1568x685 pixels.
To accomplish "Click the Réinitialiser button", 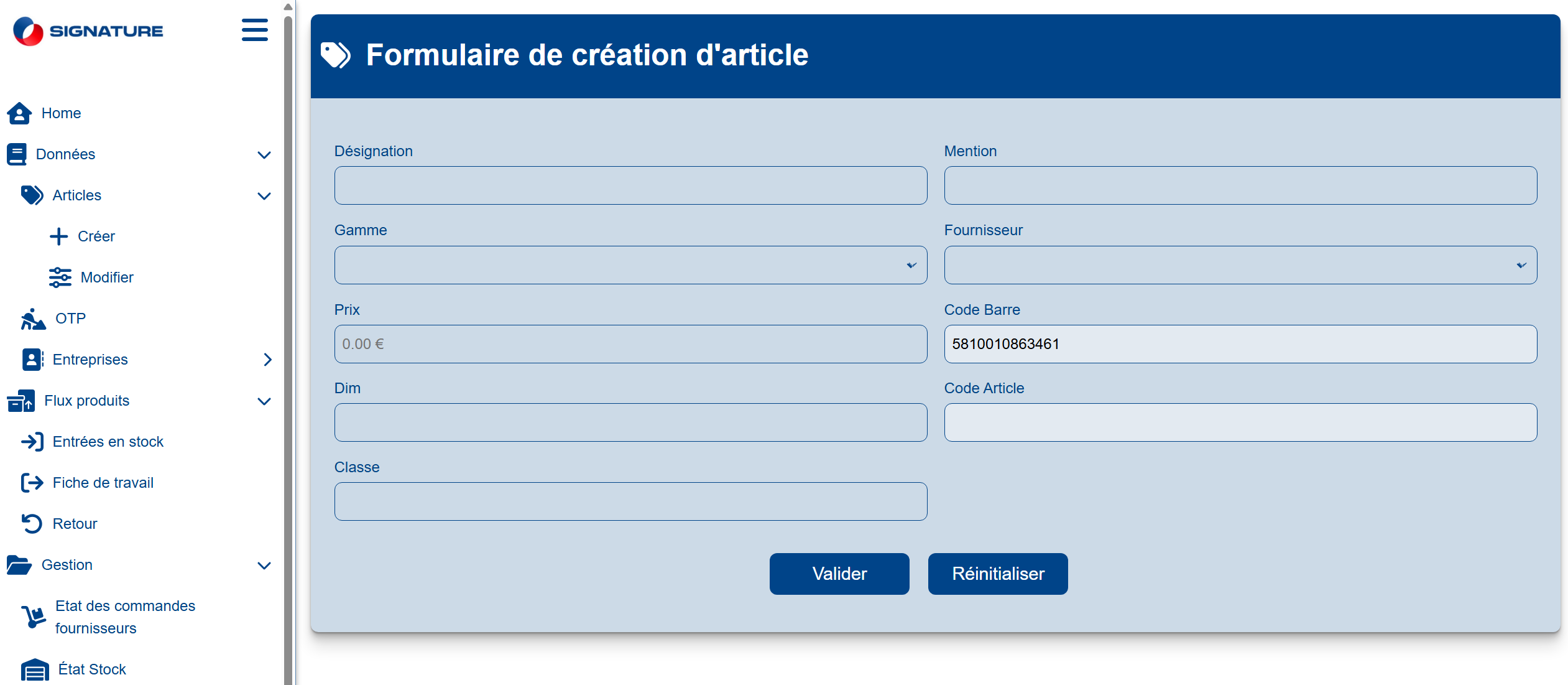I will click(998, 574).
